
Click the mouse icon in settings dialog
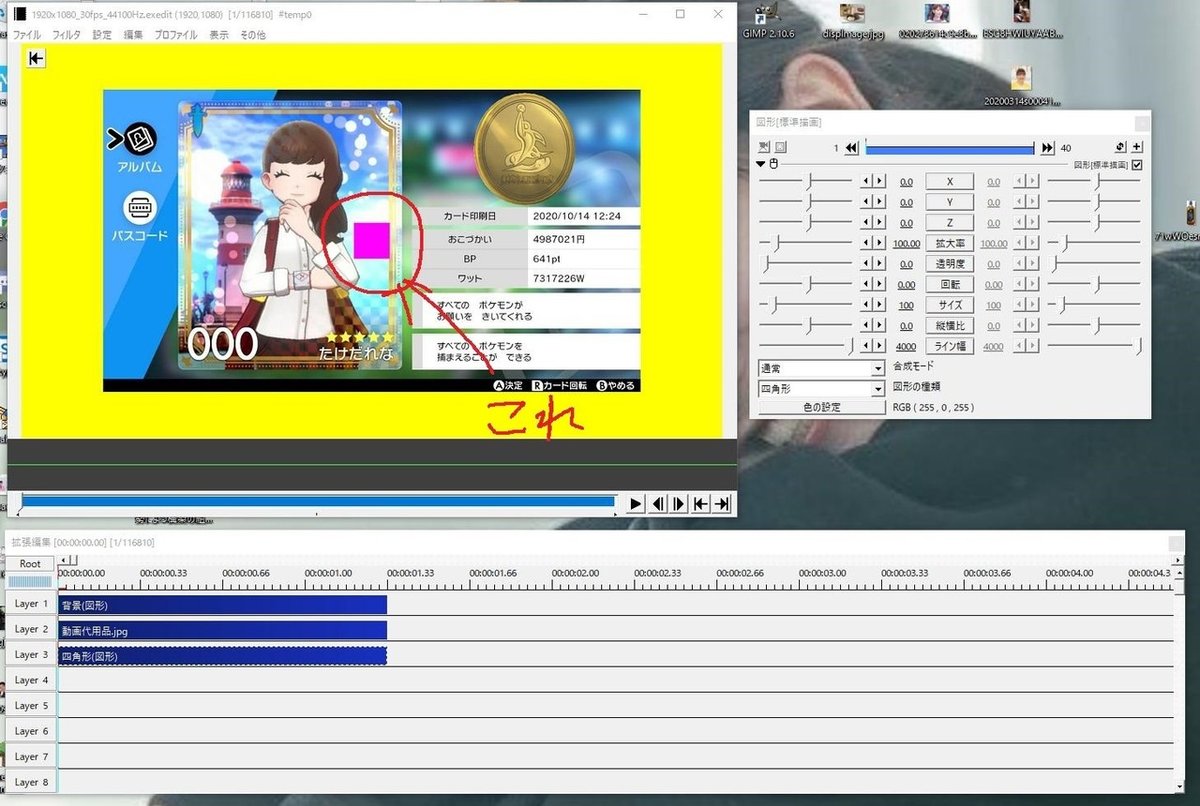point(773,164)
